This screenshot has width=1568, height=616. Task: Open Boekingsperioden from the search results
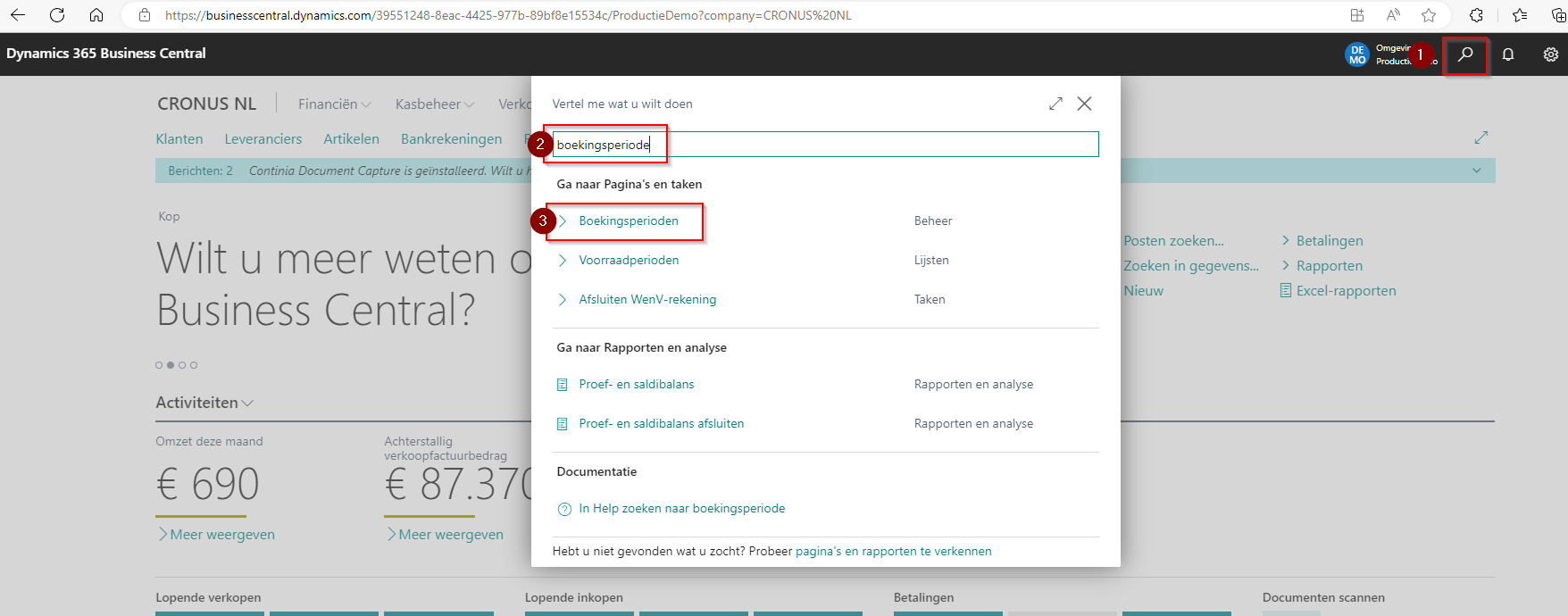pos(629,221)
